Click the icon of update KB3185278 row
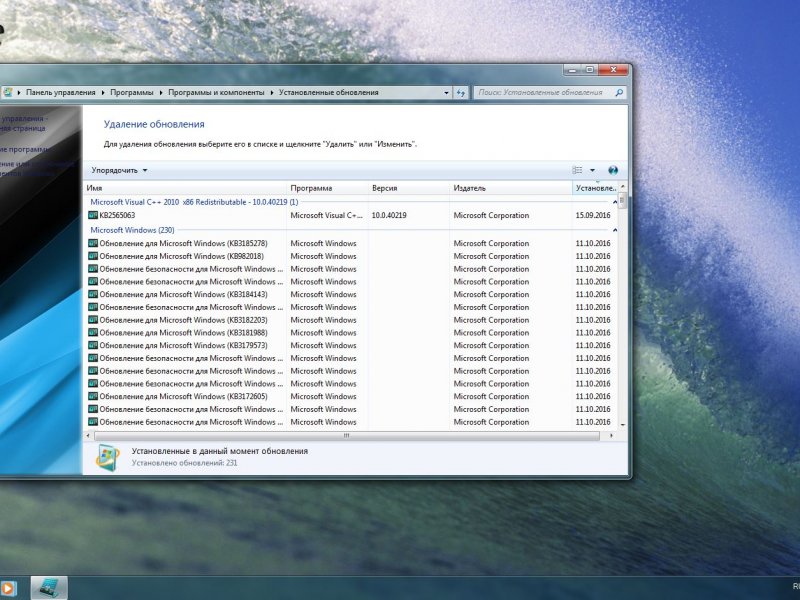Image resolution: width=800 pixels, height=600 pixels. (93, 243)
